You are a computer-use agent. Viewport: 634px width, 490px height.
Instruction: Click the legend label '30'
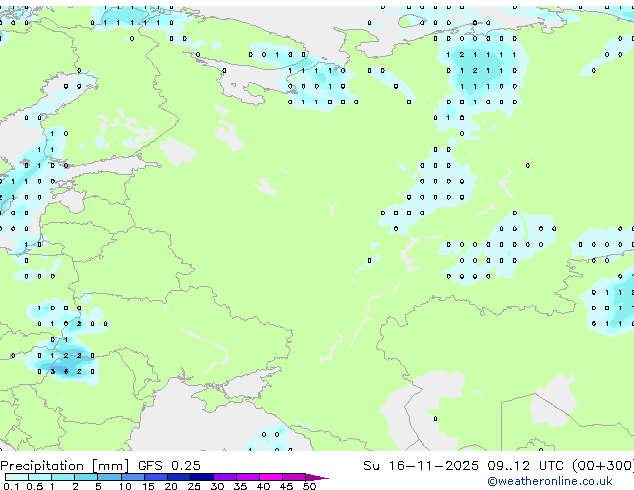[217, 486]
